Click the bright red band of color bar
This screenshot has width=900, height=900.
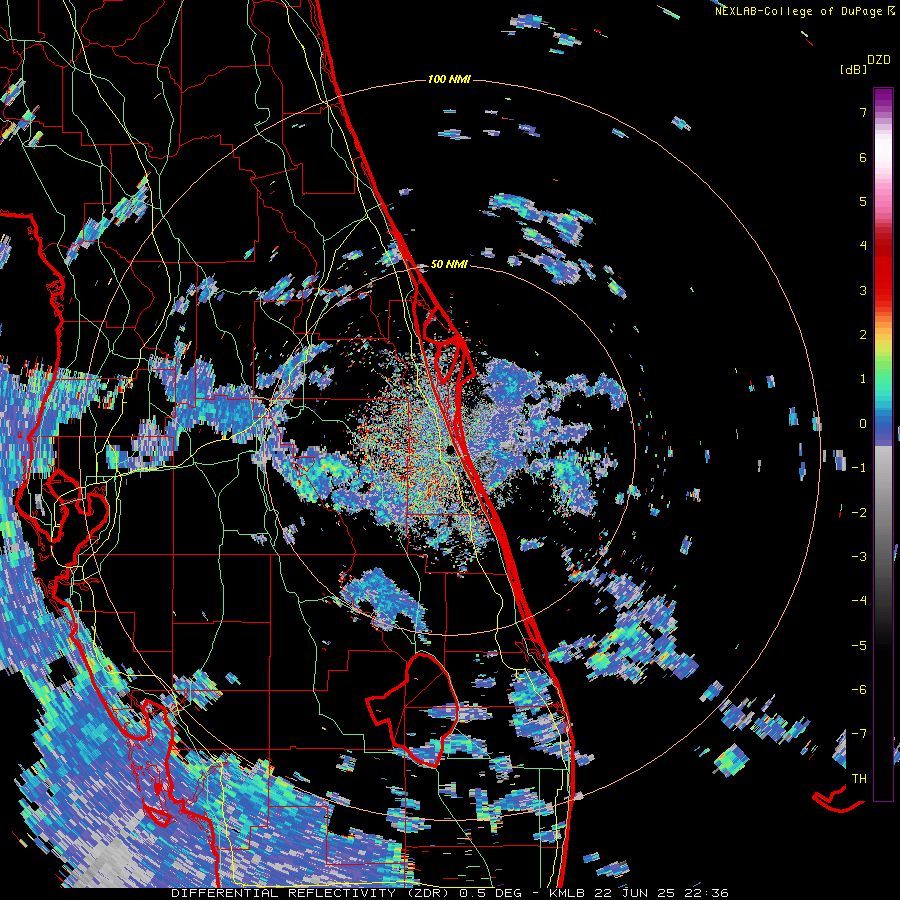point(883,278)
